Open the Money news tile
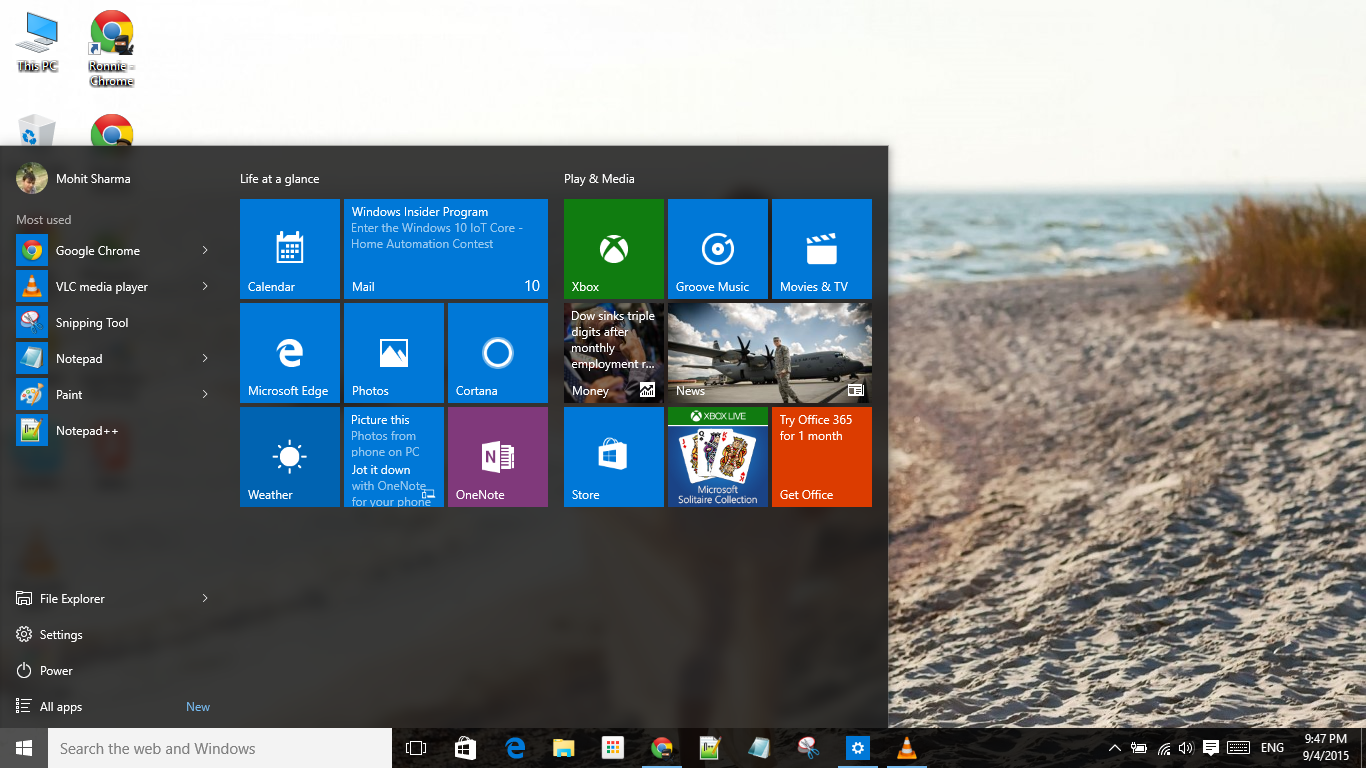The width and height of the screenshot is (1366, 768). point(614,353)
